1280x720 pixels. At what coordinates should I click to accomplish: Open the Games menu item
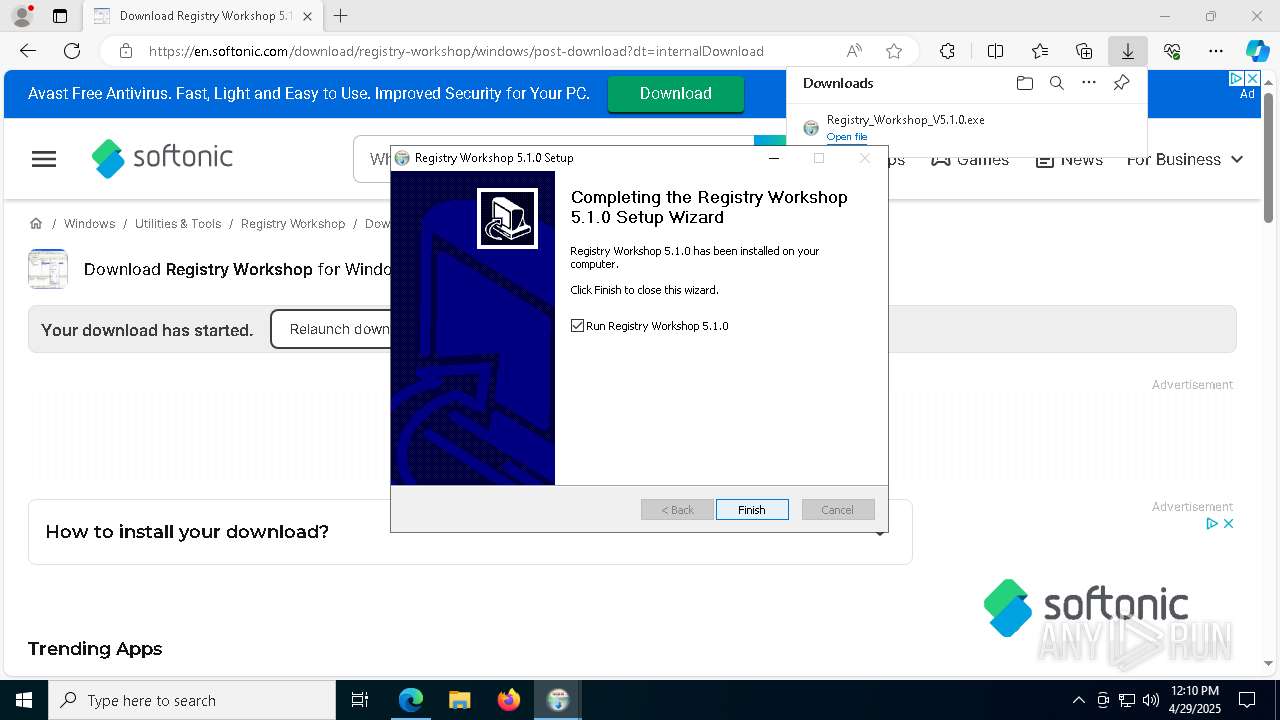coord(969,160)
